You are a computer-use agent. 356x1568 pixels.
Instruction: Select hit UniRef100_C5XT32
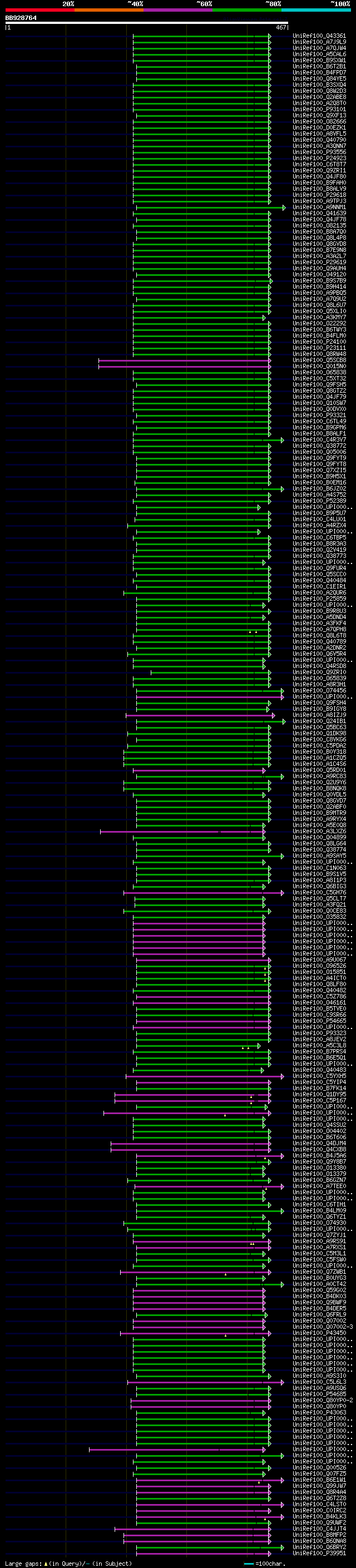click(x=319, y=379)
